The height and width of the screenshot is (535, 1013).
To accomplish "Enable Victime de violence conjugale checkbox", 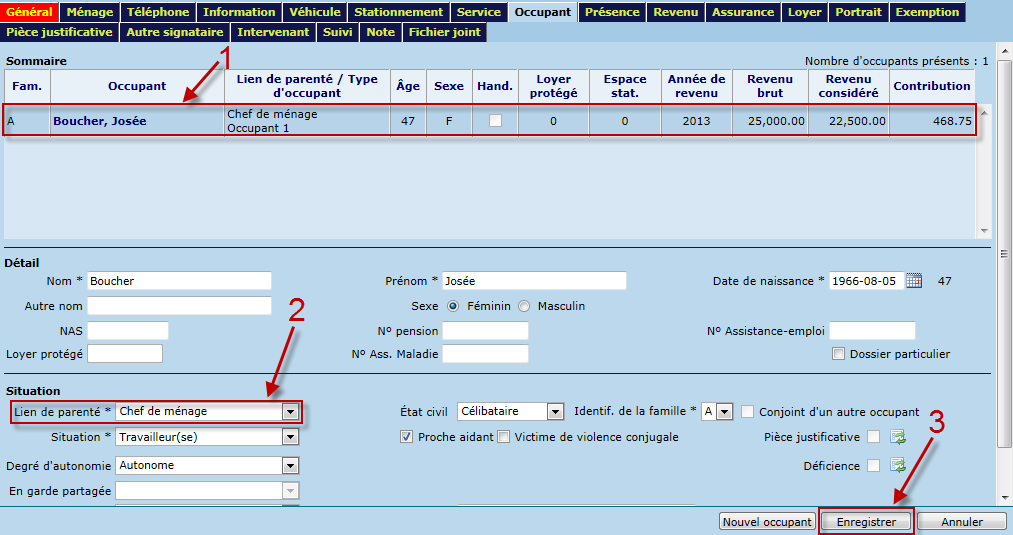I will [x=504, y=437].
